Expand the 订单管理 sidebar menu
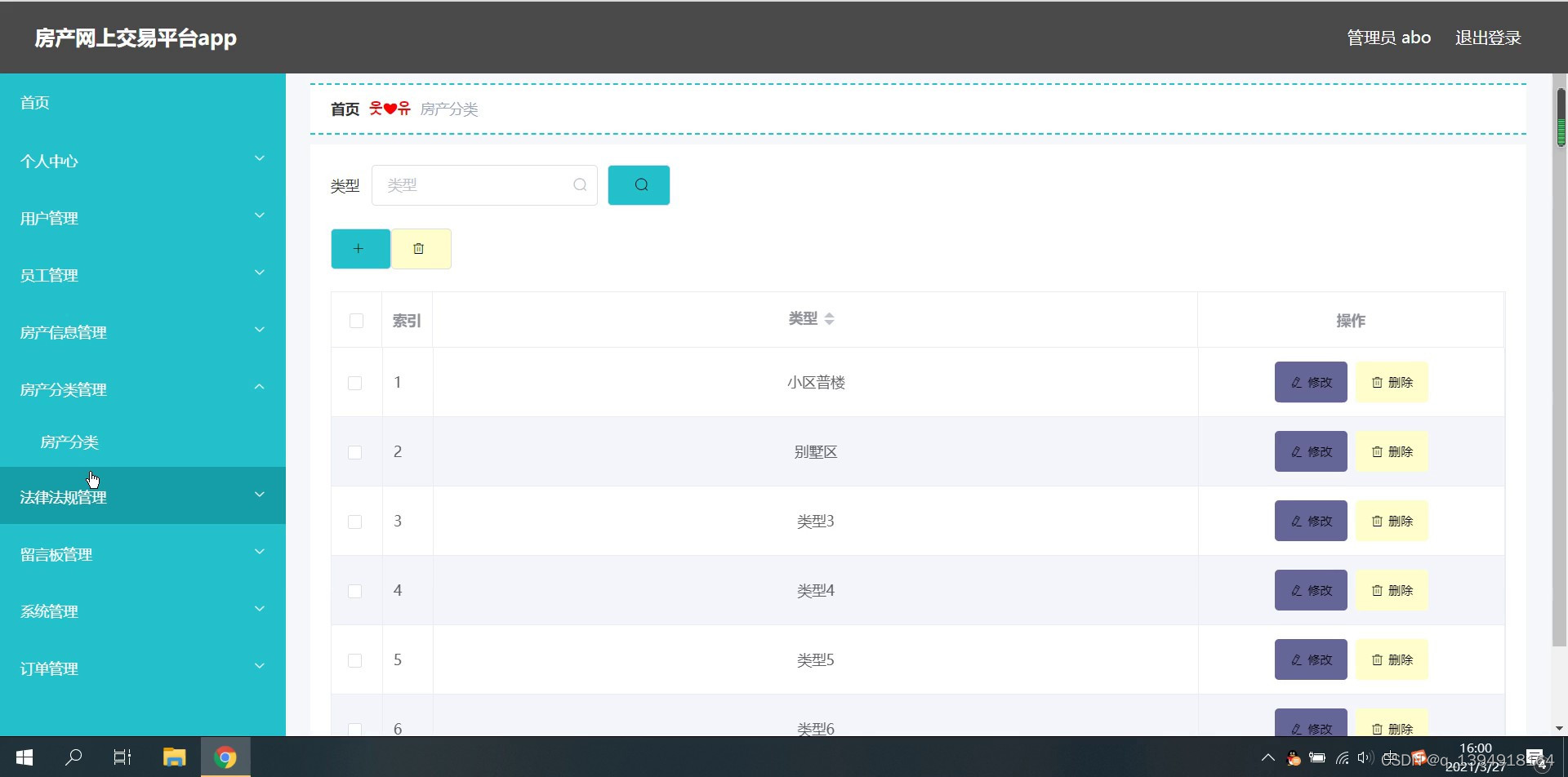 [143, 668]
